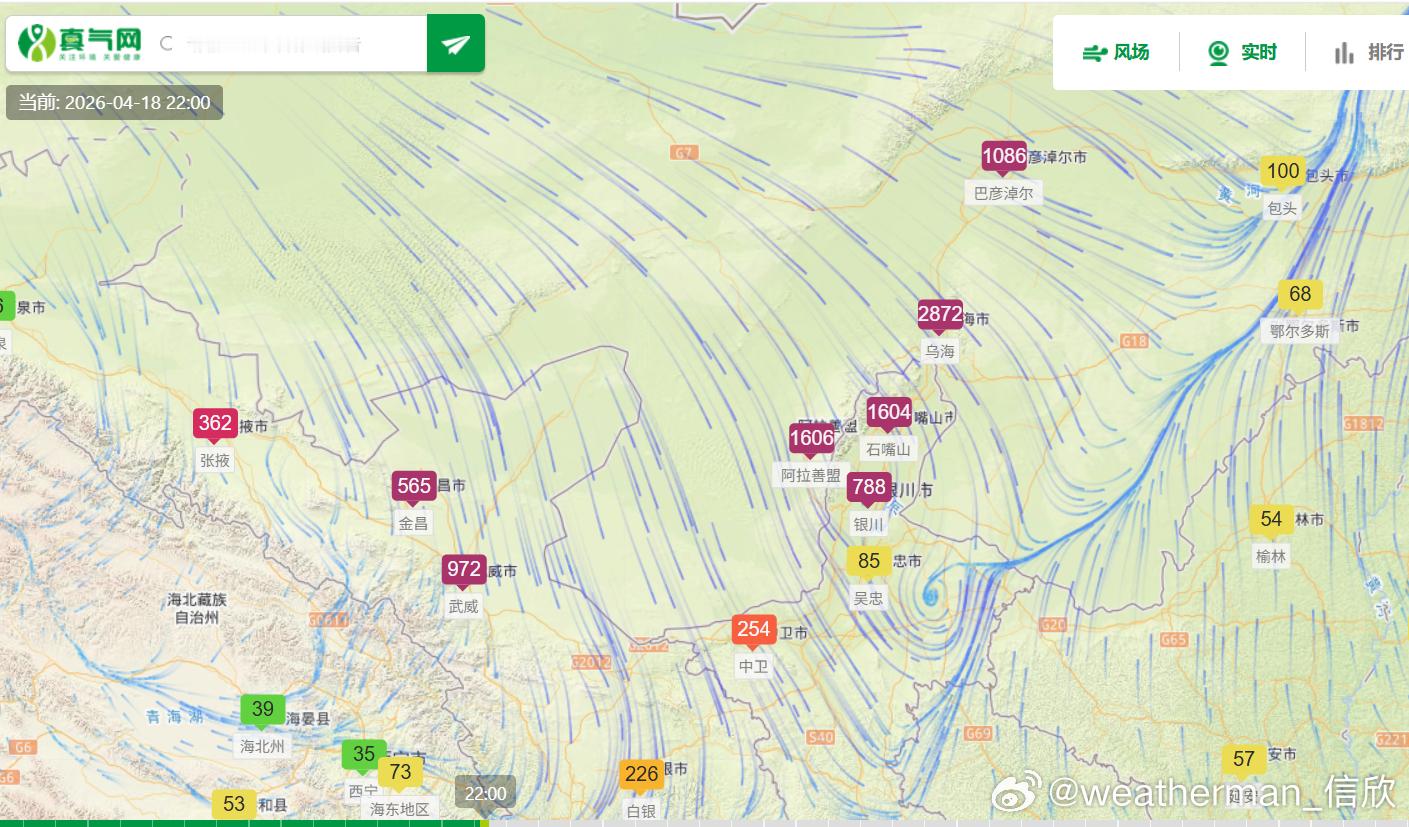Click the green timeline progress bar
The height and width of the screenshot is (827, 1409).
point(244,823)
